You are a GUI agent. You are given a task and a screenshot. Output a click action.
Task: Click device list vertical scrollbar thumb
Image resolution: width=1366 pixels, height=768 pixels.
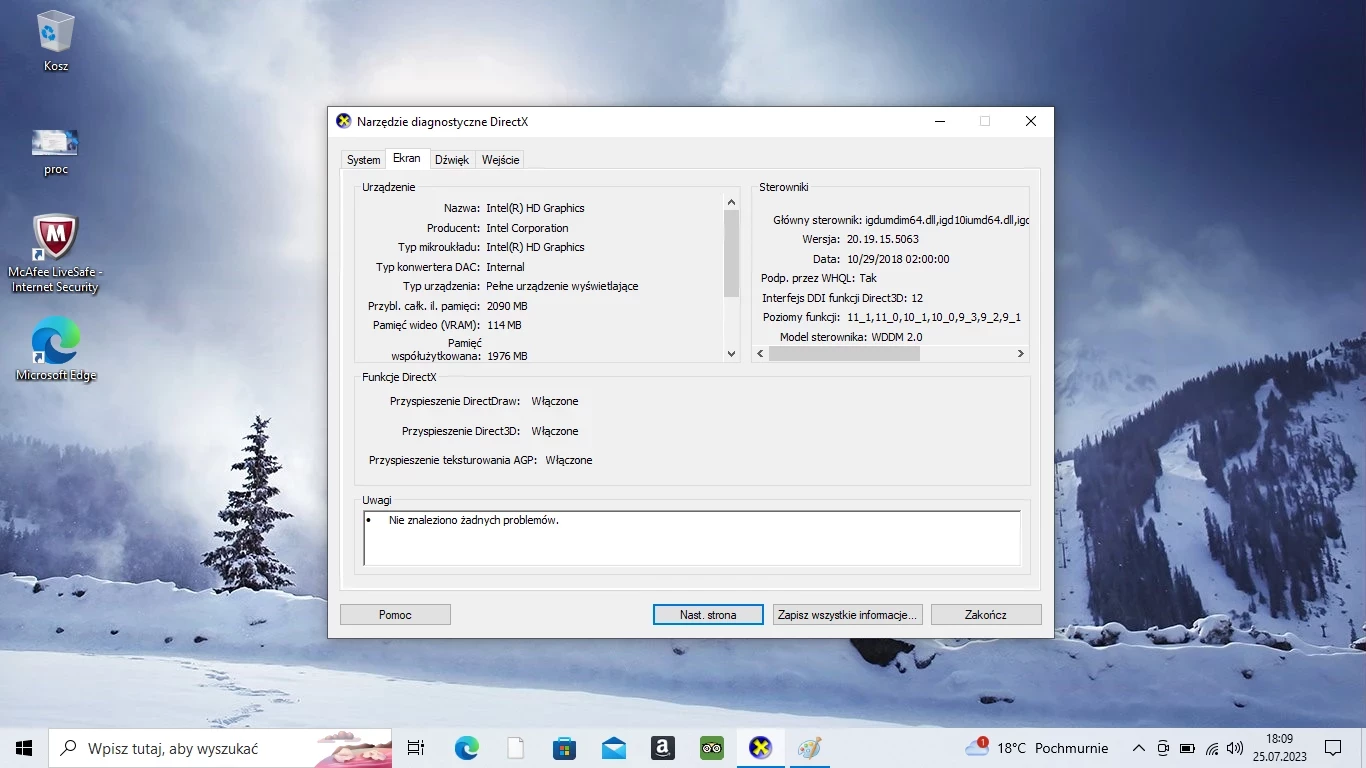click(731, 253)
